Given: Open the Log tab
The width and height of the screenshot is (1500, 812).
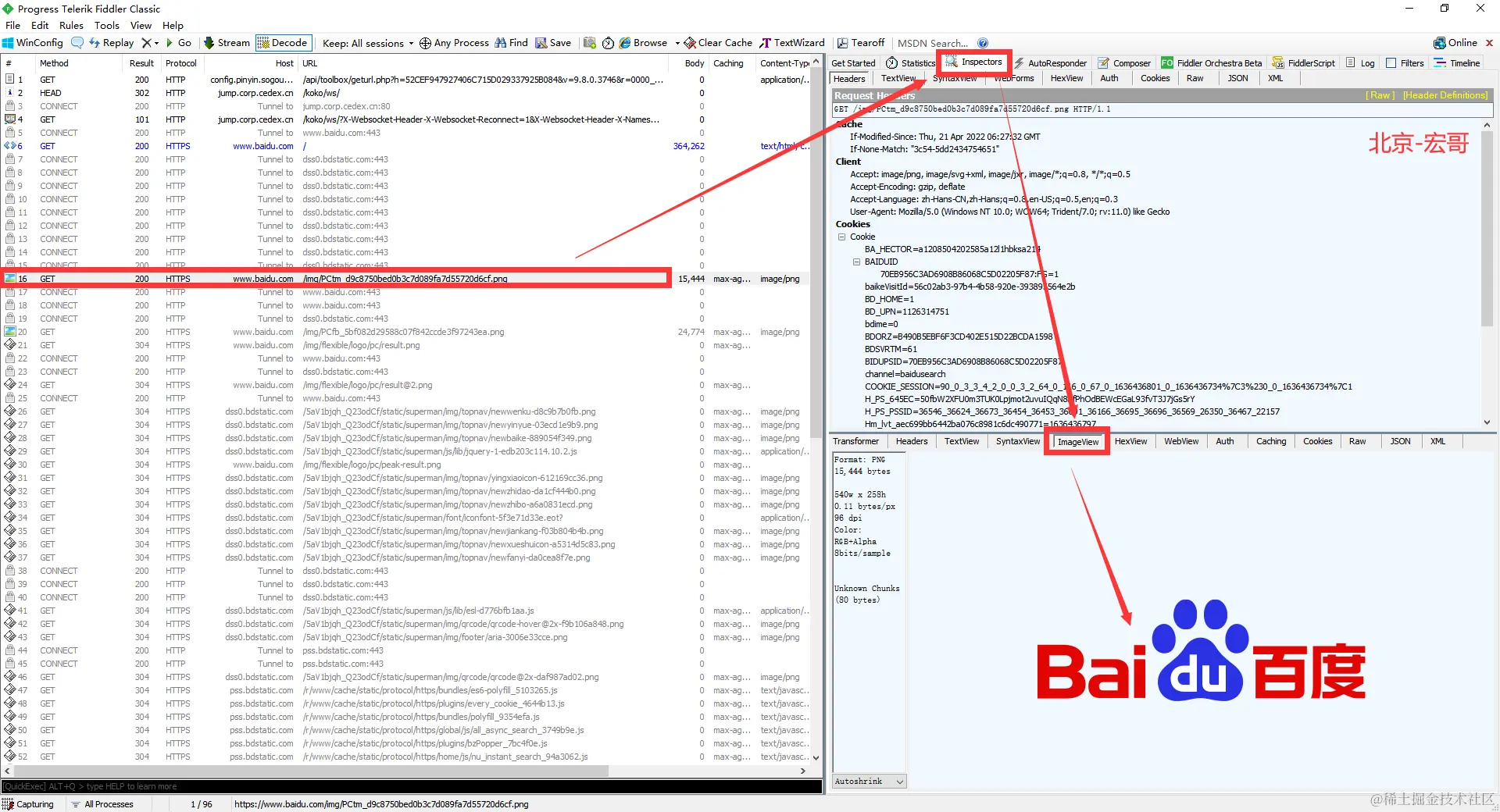Looking at the screenshot, I should coord(1360,63).
